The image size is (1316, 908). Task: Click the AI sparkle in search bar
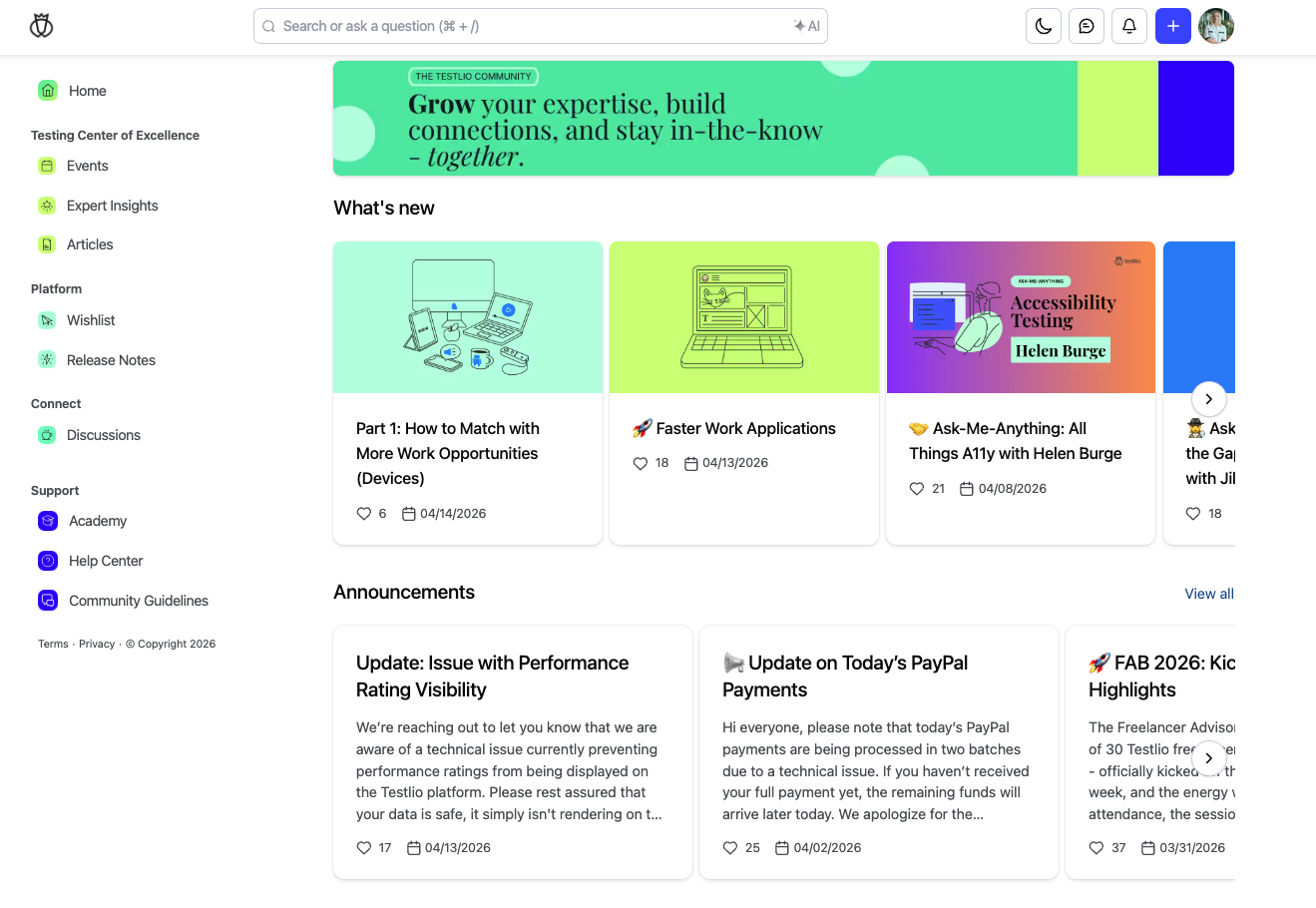[x=806, y=26]
